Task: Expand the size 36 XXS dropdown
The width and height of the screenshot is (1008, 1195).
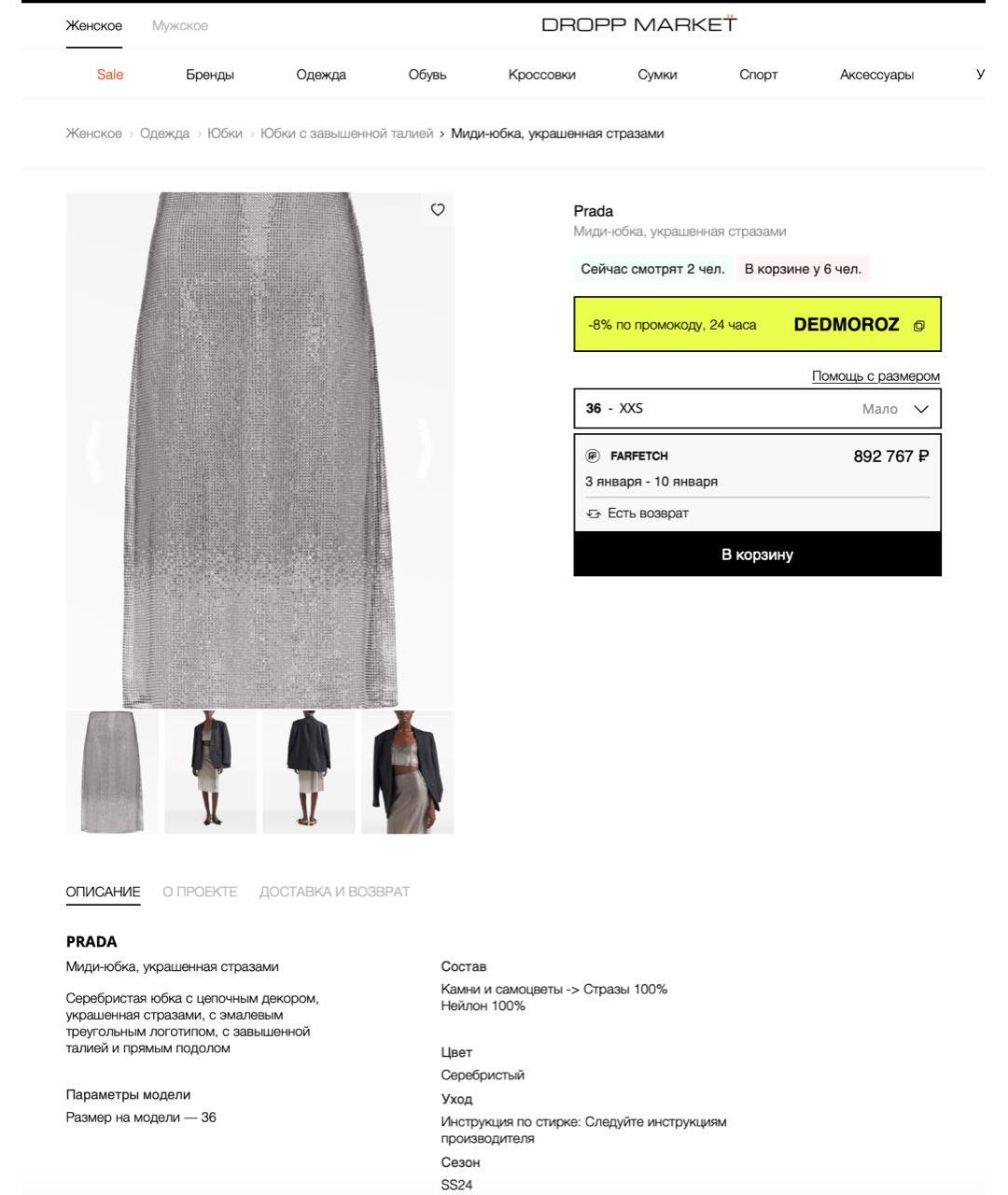Action: 757,409
